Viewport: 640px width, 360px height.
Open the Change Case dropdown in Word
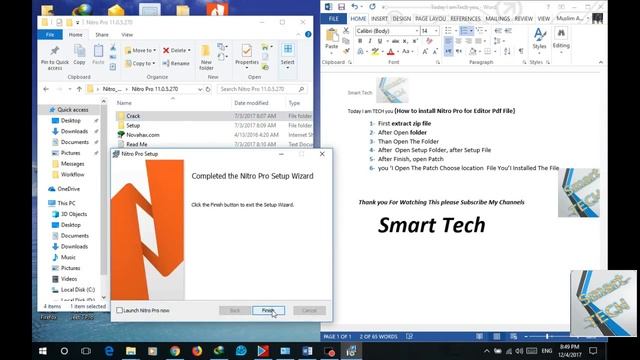coord(407,51)
